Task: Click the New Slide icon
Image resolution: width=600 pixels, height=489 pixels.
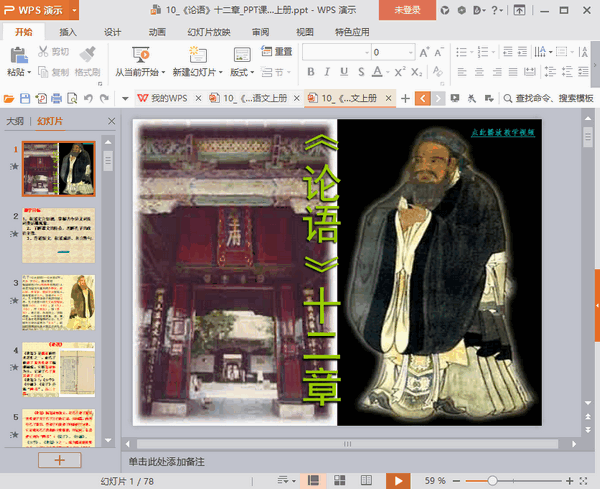Action: tap(198, 55)
